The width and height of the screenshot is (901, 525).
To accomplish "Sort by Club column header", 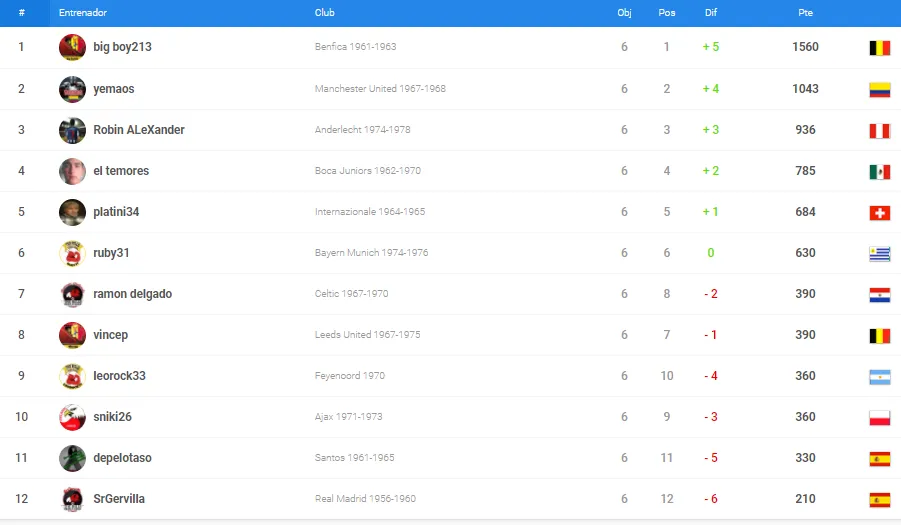I will pyautogui.click(x=325, y=13).
